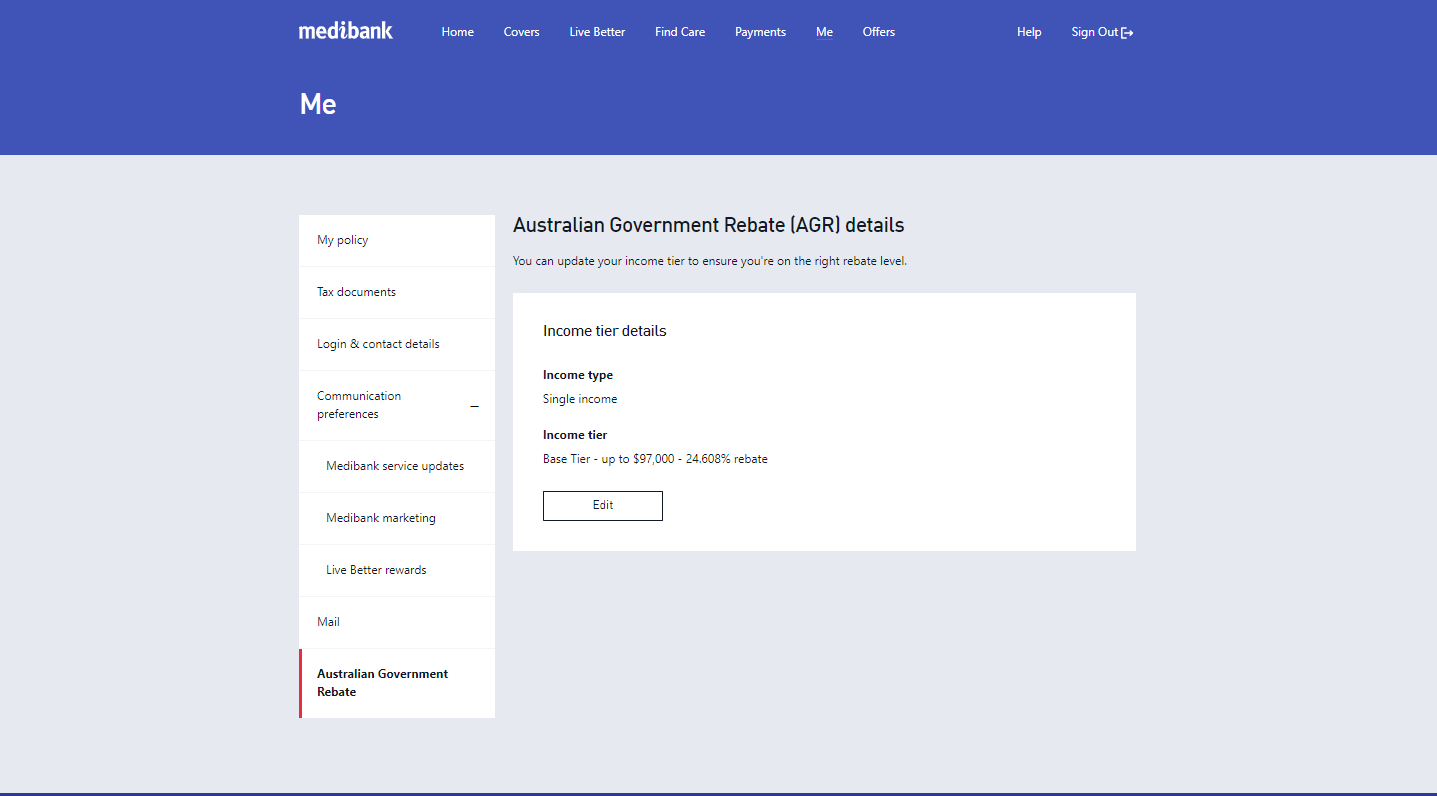
Task: Click the sign out arrow icon
Action: [1127, 33]
